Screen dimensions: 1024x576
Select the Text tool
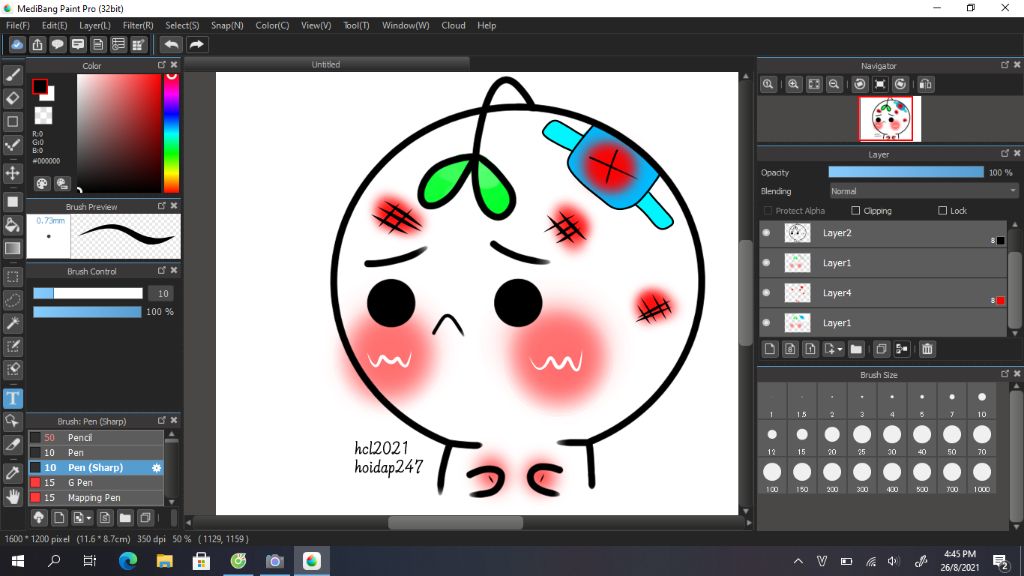coord(12,398)
